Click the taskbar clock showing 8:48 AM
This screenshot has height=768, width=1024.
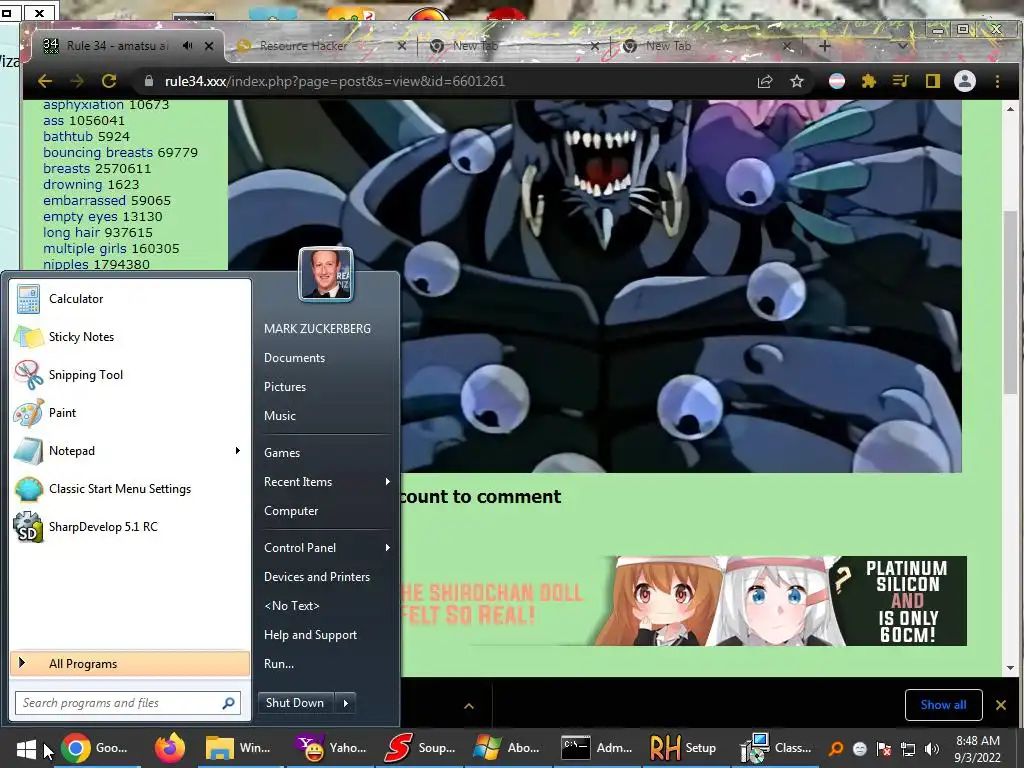coord(978,749)
